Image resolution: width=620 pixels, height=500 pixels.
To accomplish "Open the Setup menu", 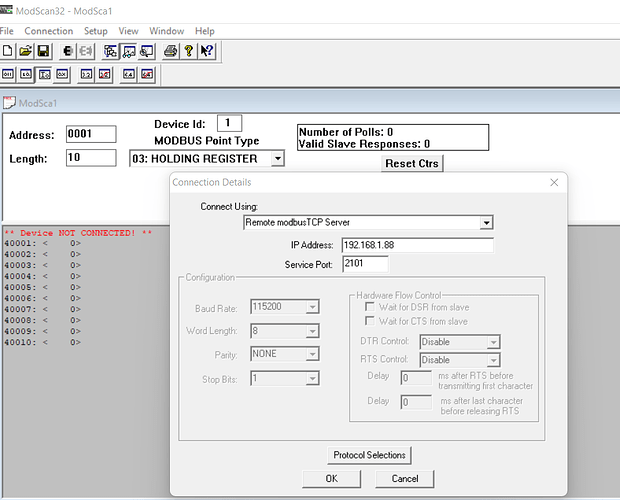I will pos(96,31).
